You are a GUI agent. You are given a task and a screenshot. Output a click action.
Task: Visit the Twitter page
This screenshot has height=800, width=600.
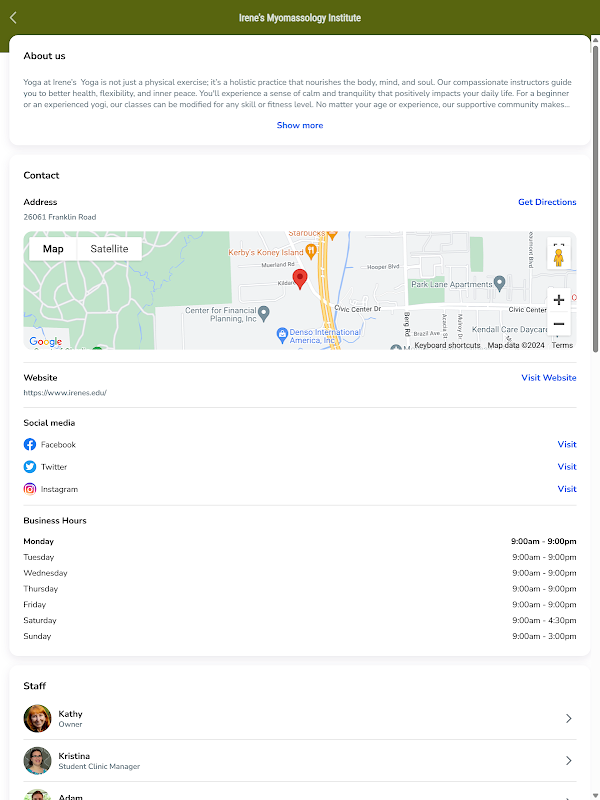567,467
